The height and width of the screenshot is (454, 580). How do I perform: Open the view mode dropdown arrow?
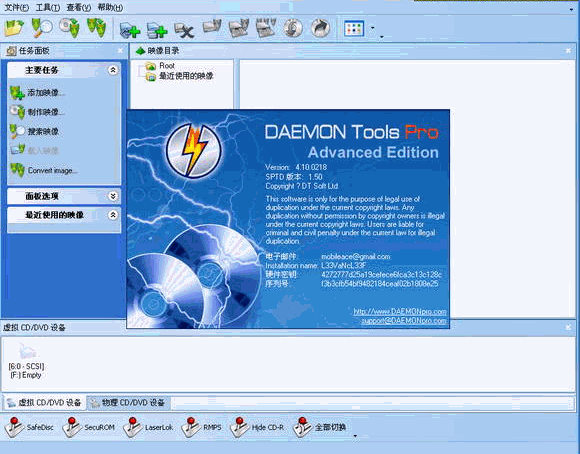372,28
